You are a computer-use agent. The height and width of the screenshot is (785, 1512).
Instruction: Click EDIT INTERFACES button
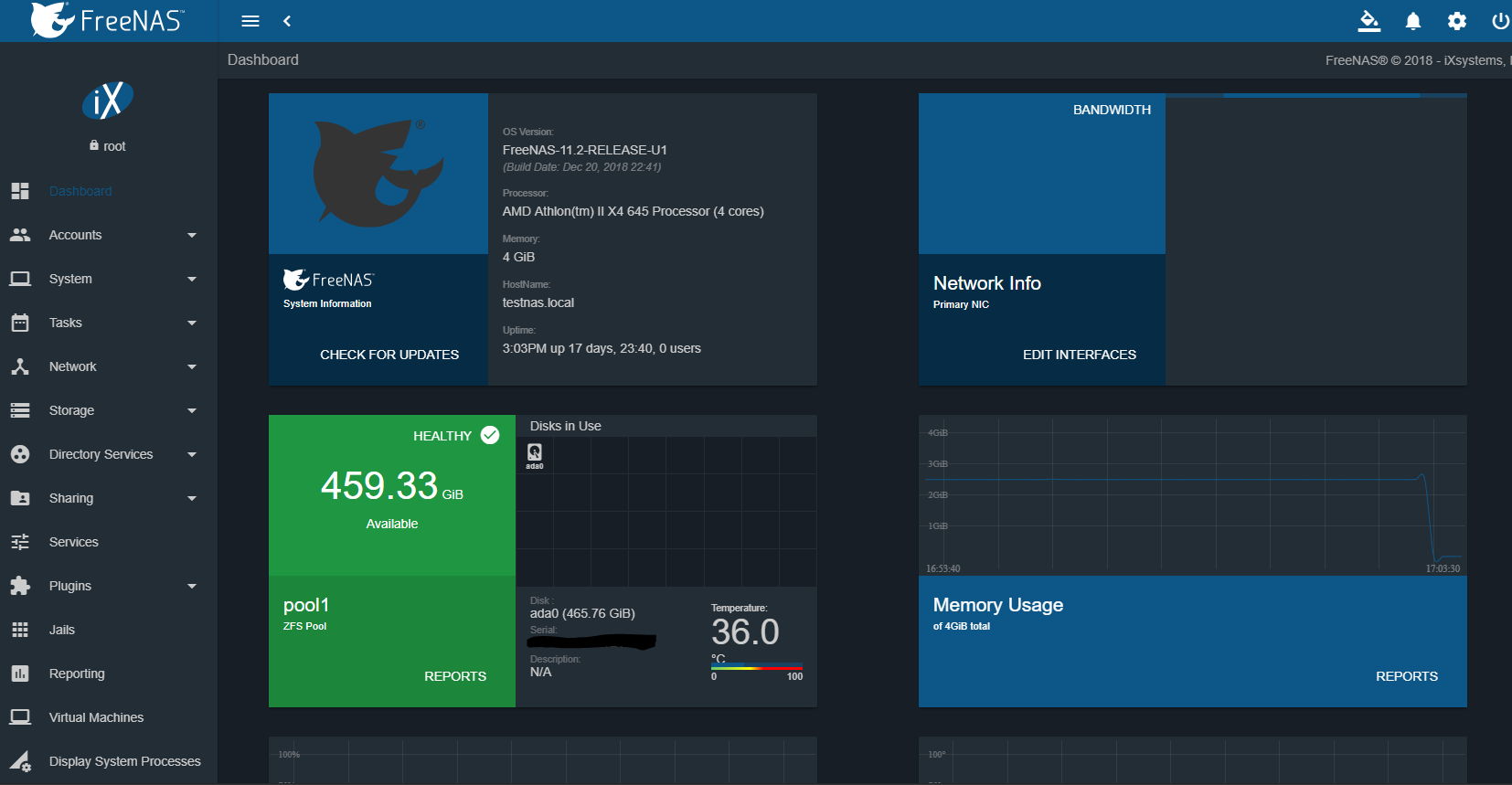coord(1080,355)
